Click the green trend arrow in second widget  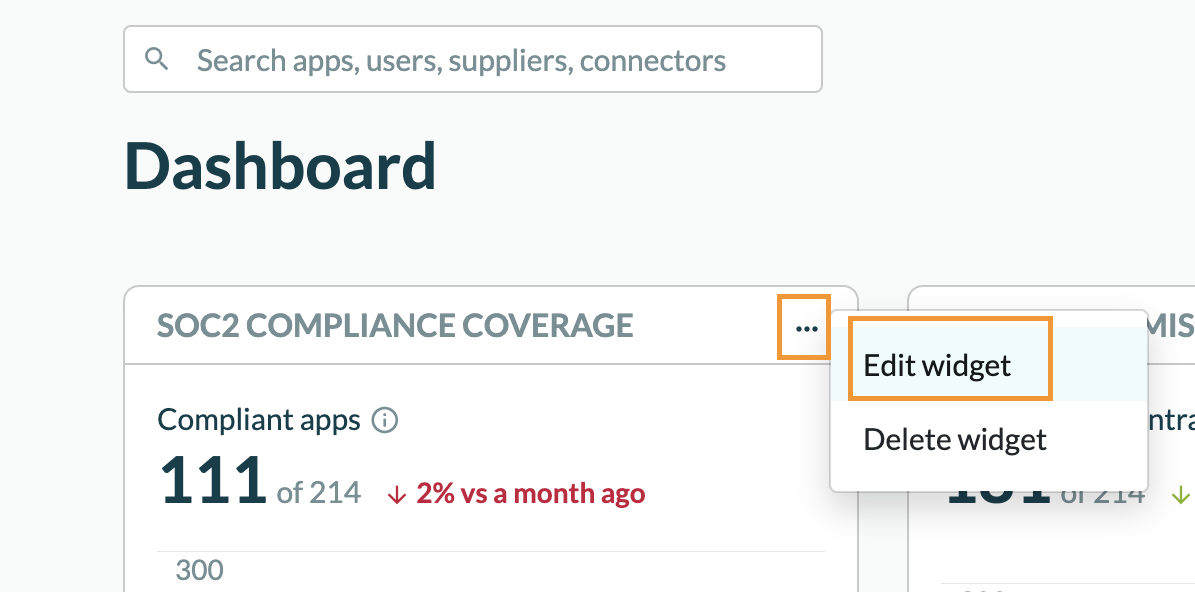(1181, 494)
